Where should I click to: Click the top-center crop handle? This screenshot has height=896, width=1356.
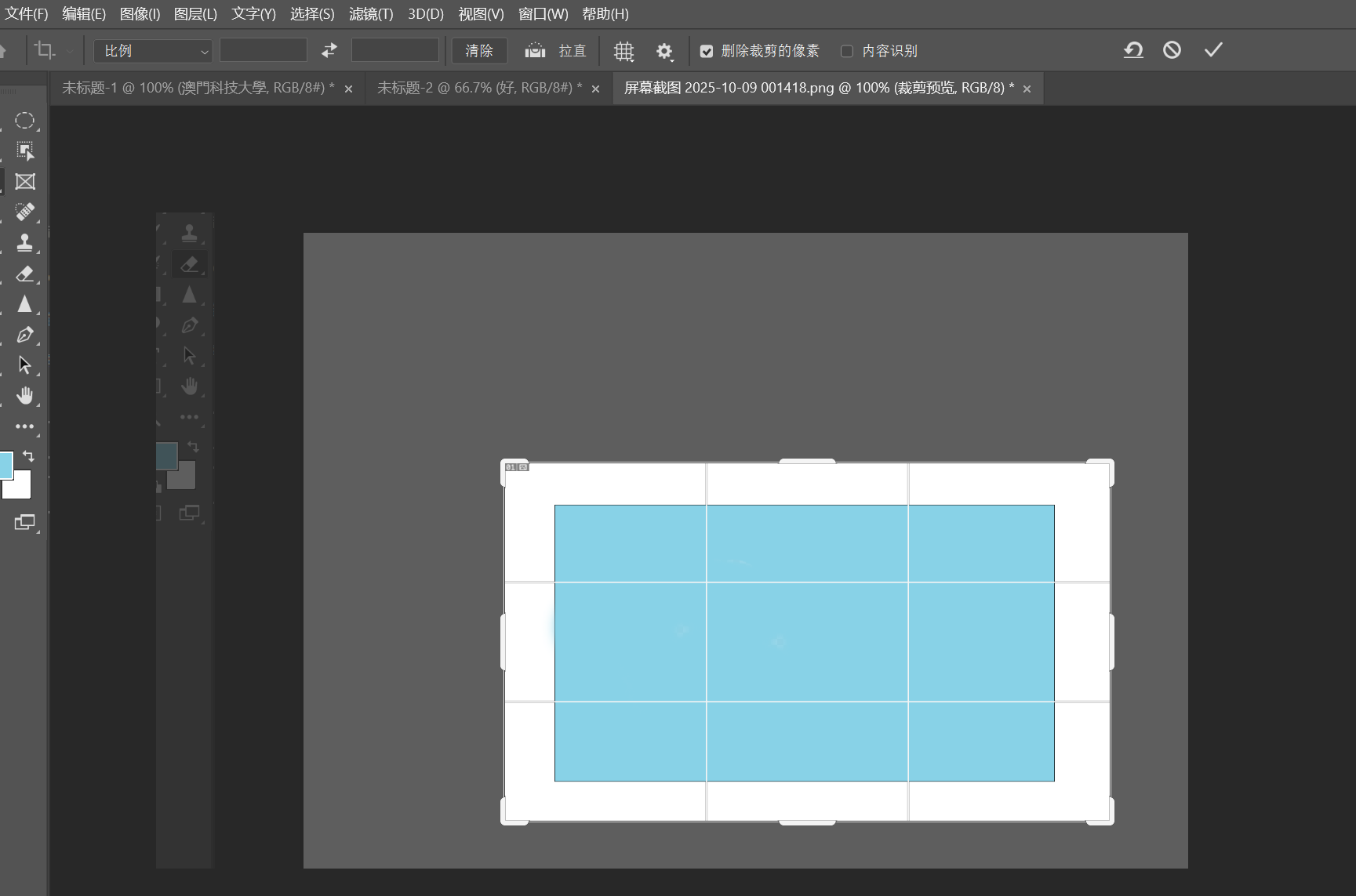click(807, 462)
